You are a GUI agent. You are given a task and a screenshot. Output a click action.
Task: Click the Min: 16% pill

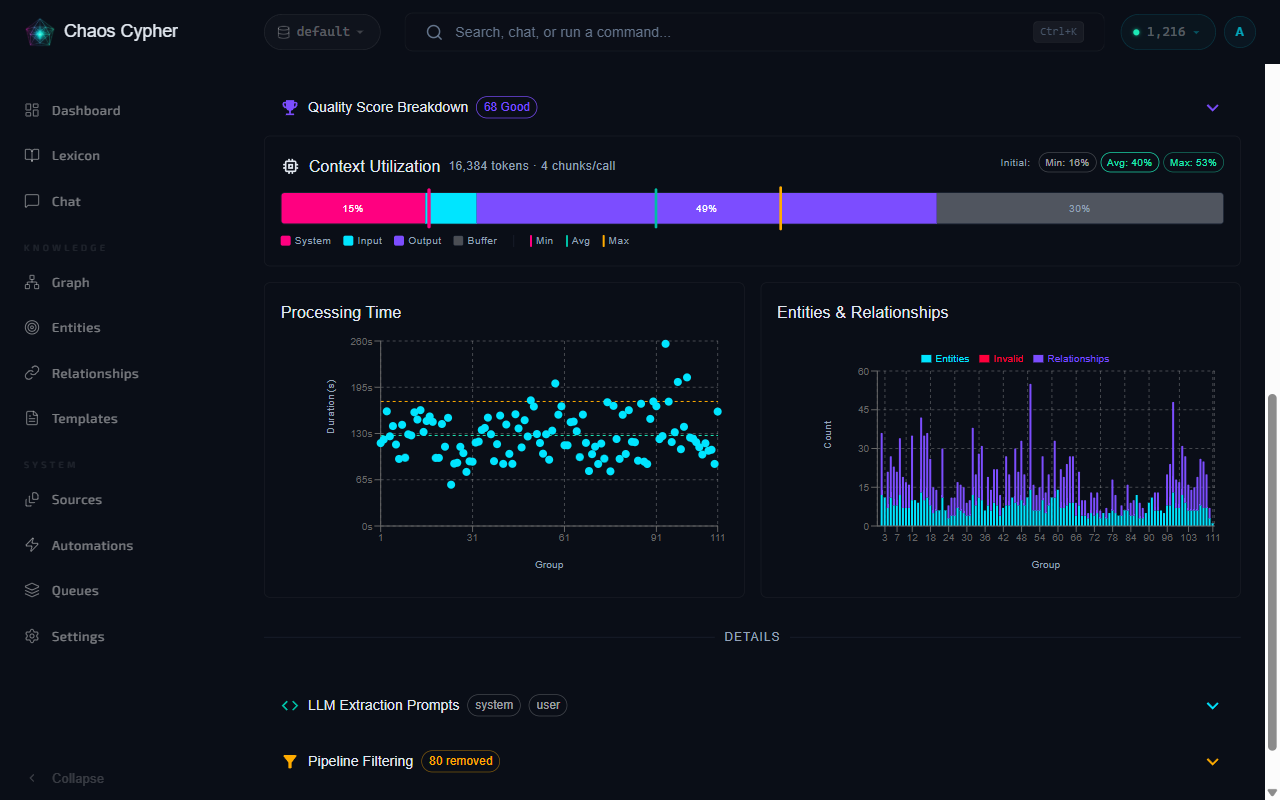pyautogui.click(x=1067, y=162)
